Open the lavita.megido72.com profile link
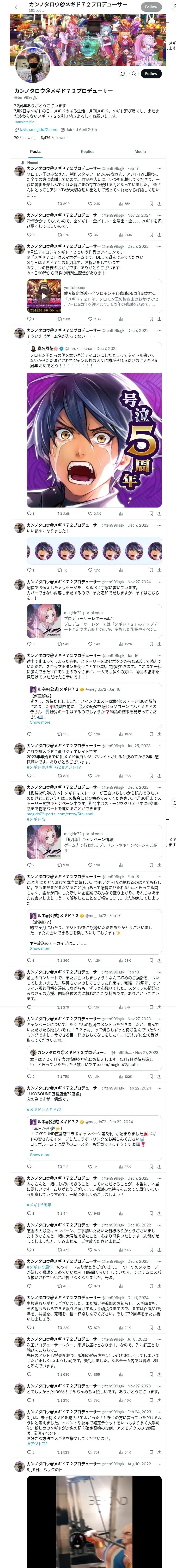The width and height of the screenshot is (176, 1568). [x=38, y=130]
